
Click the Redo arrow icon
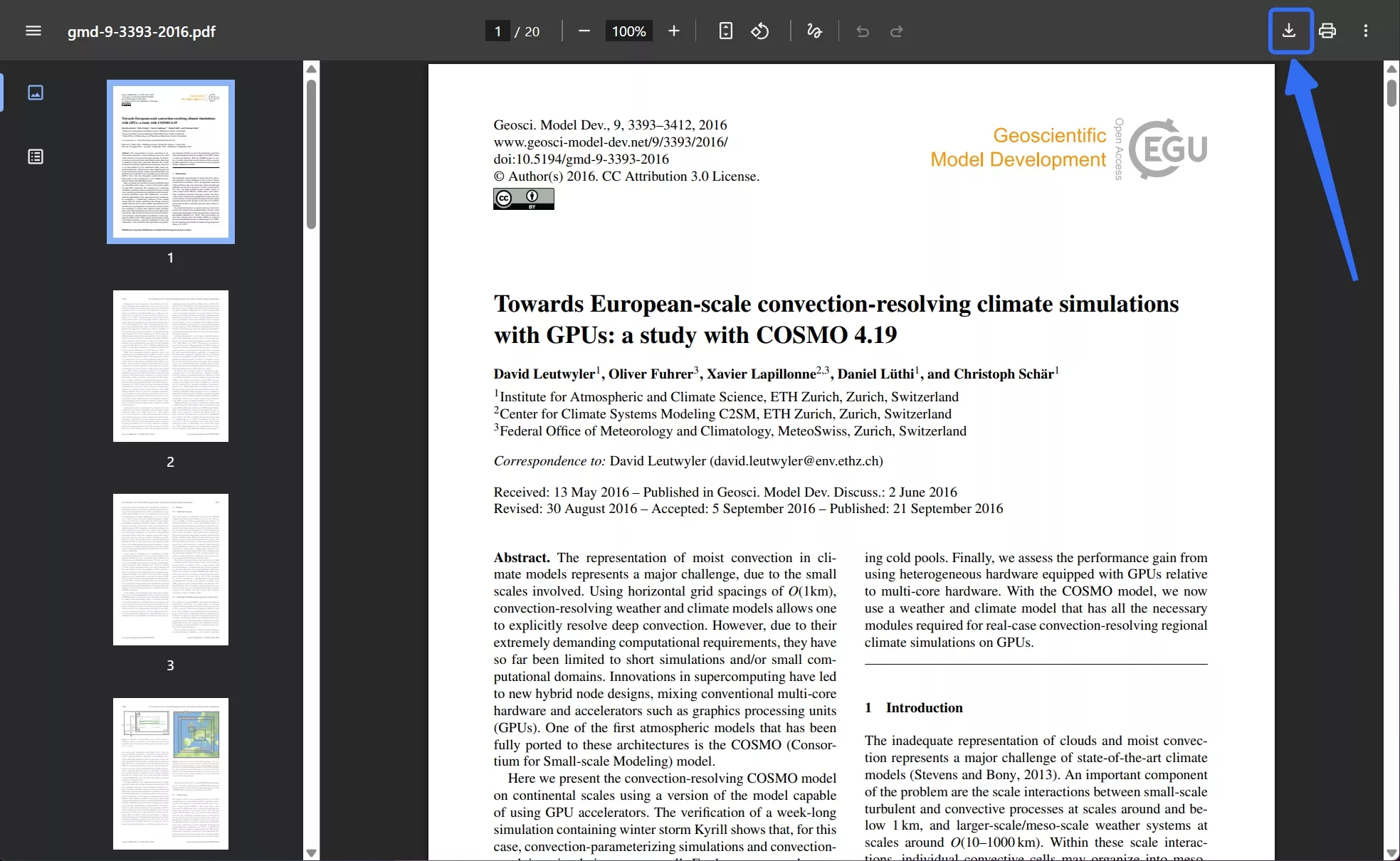pos(897,31)
